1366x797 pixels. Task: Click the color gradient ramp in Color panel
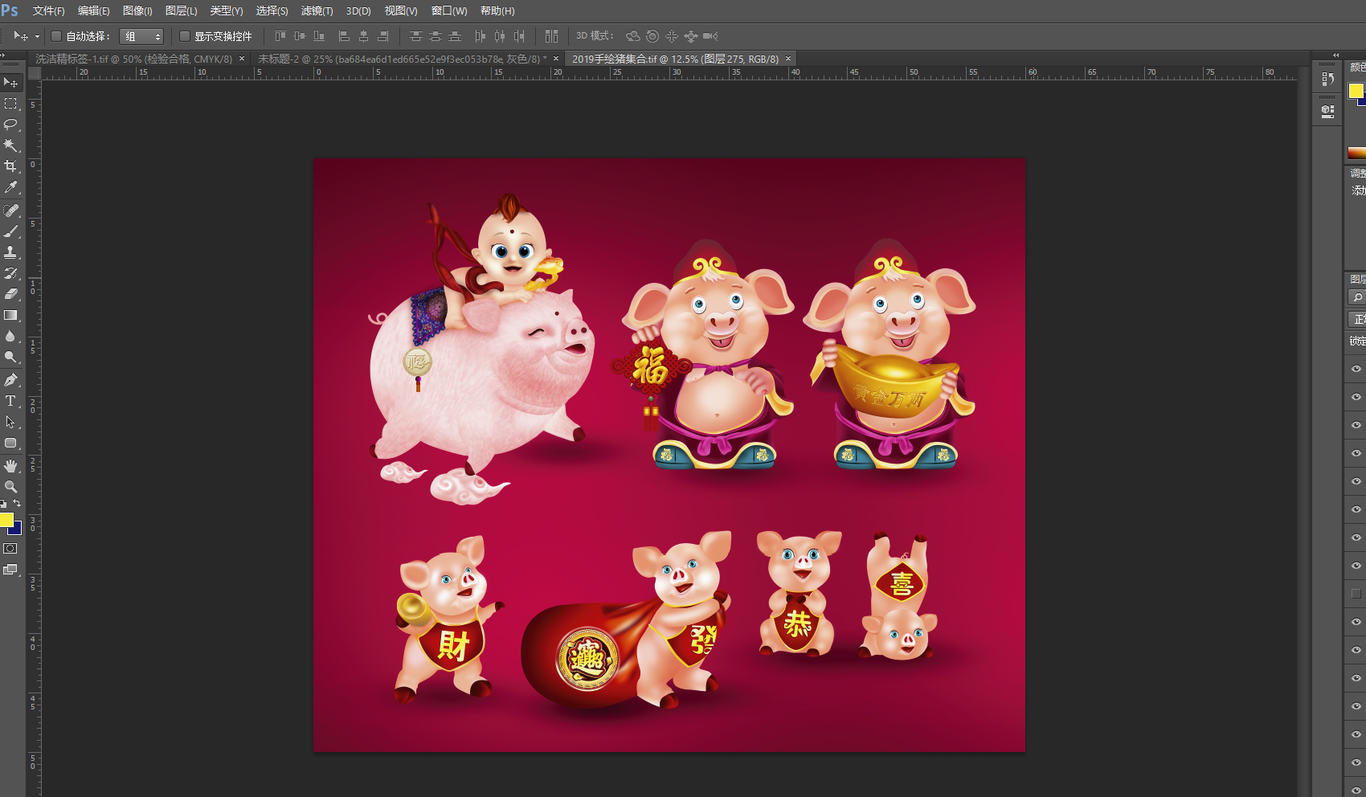1356,153
